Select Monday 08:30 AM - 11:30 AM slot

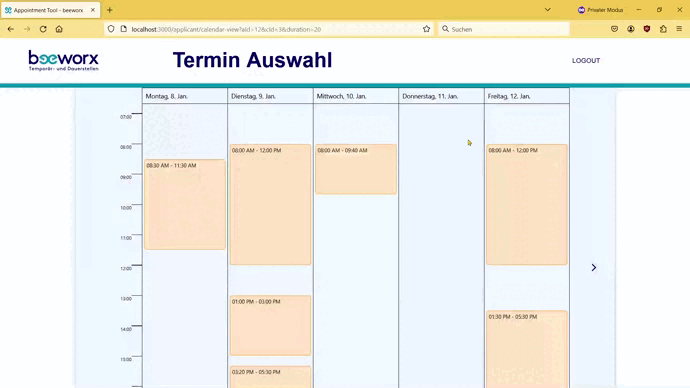pyautogui.click(x=185, y=205)
